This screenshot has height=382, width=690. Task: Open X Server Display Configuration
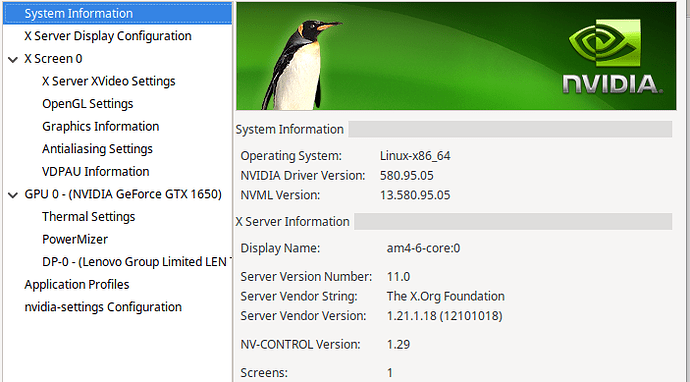(108, 36)
